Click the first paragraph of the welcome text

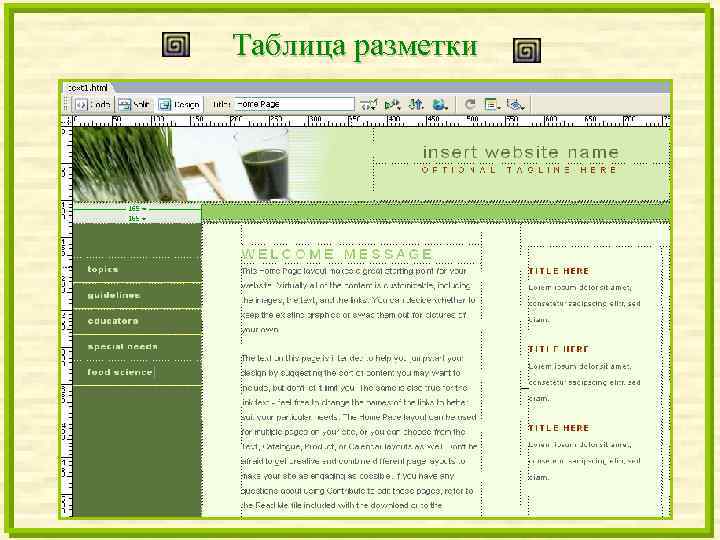tap(359, 300)
